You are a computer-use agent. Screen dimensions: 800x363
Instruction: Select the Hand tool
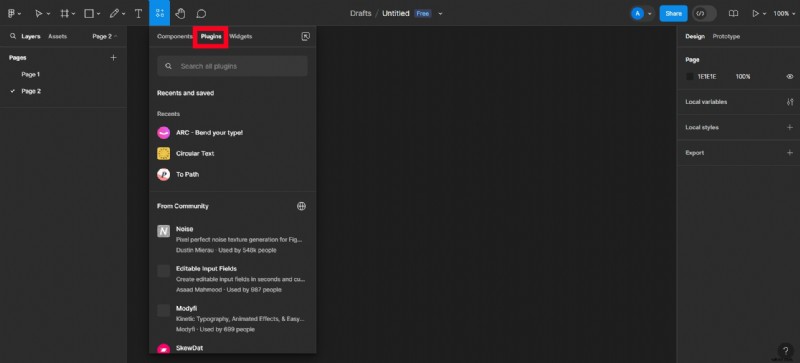click(x=180, y=14)
